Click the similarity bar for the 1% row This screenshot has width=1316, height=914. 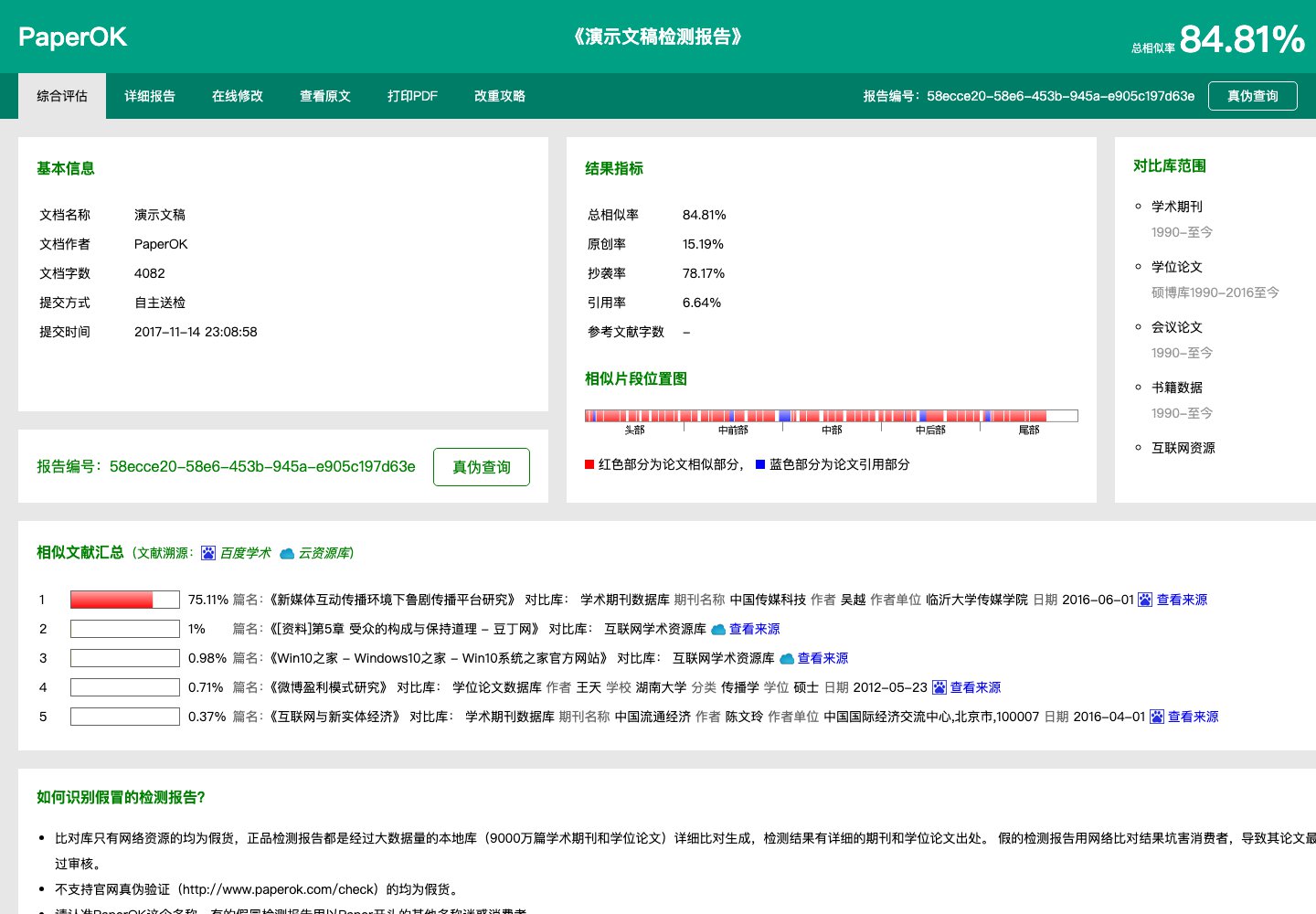125,629
